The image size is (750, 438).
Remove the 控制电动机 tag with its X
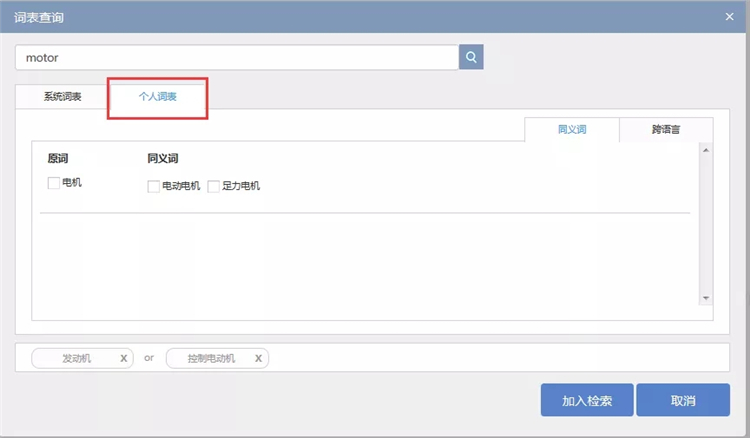pos(258,358)
